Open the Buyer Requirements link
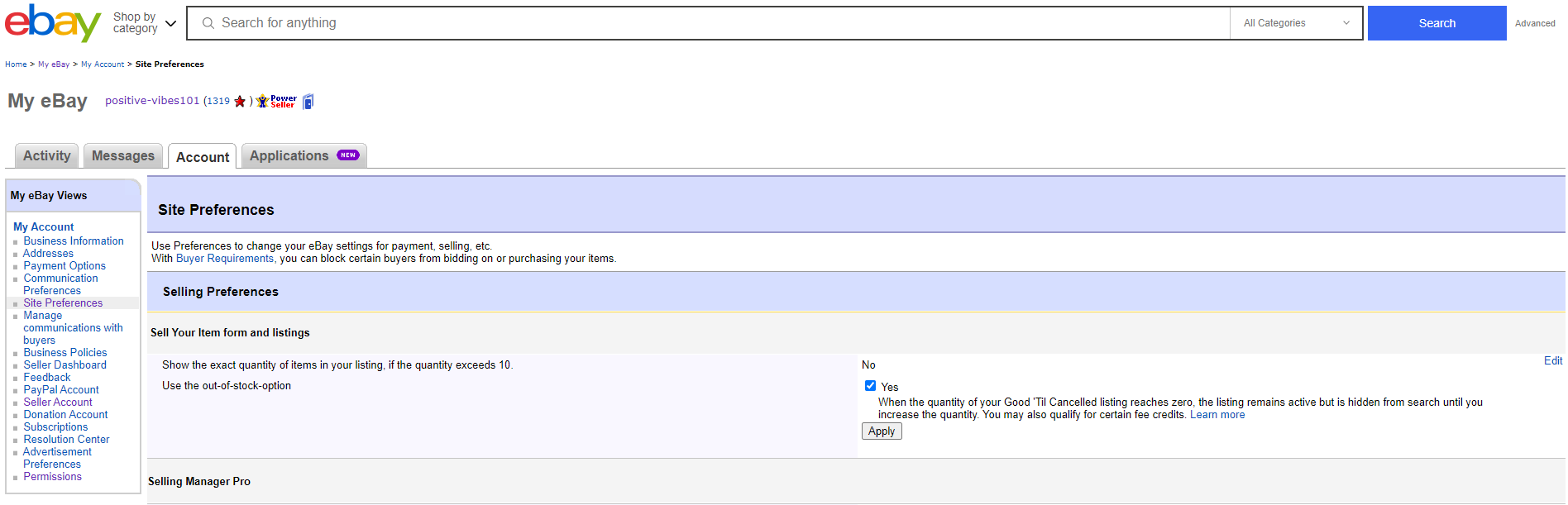 (224, 259)
